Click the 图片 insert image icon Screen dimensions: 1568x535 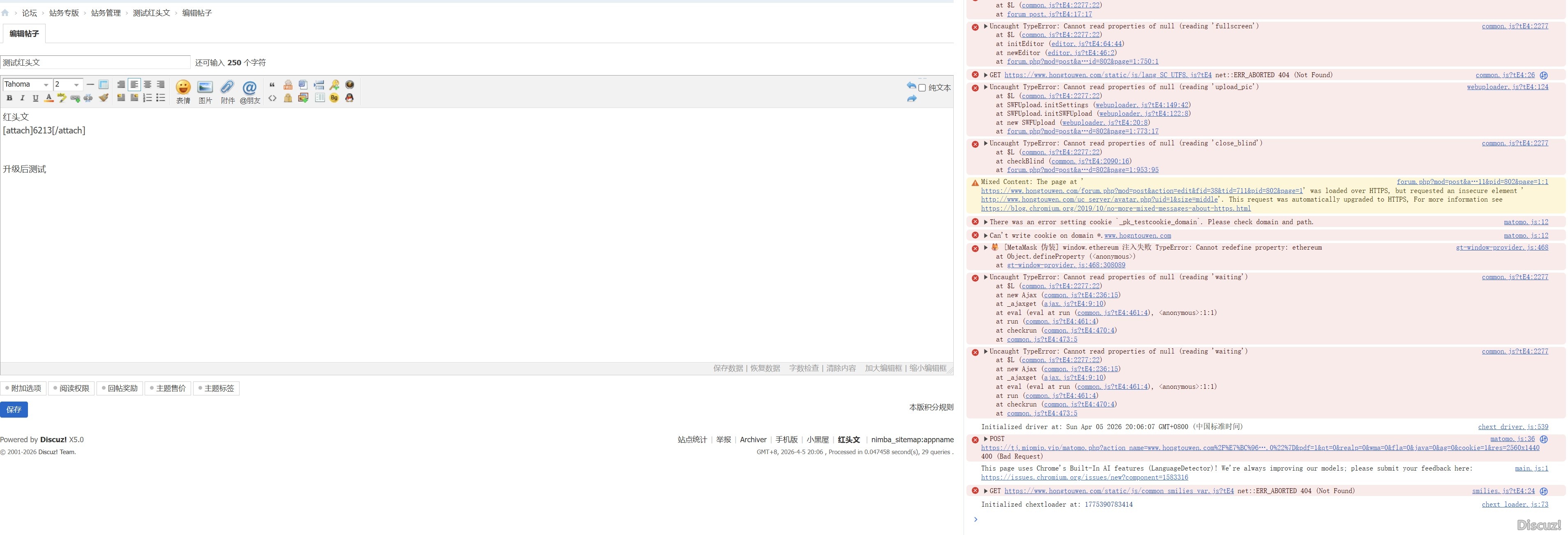click(205, 87)
